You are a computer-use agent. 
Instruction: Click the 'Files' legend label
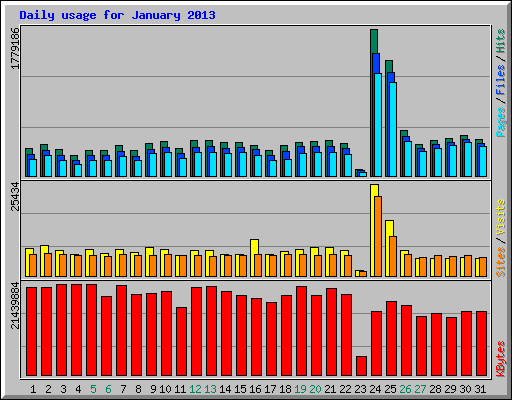click(501, 80)
